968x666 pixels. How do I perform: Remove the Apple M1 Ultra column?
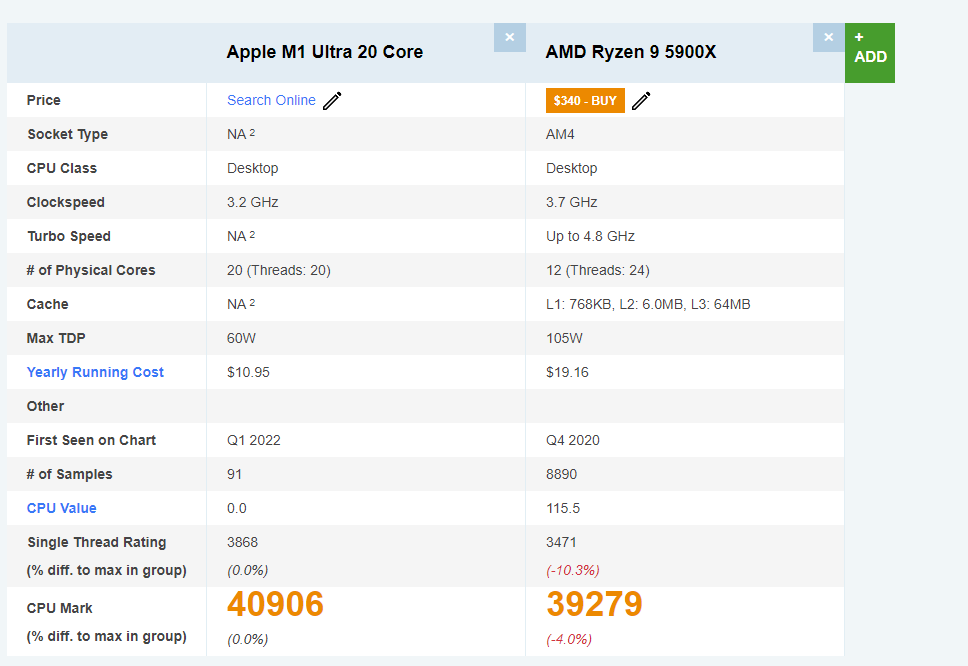(x=509, y=38)
